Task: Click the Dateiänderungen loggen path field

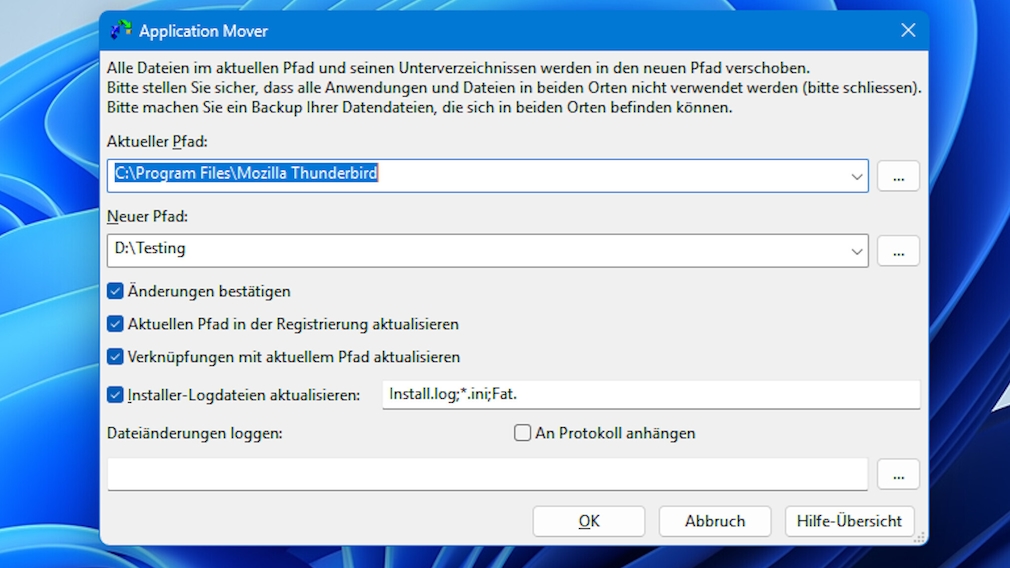Action: 487,474
